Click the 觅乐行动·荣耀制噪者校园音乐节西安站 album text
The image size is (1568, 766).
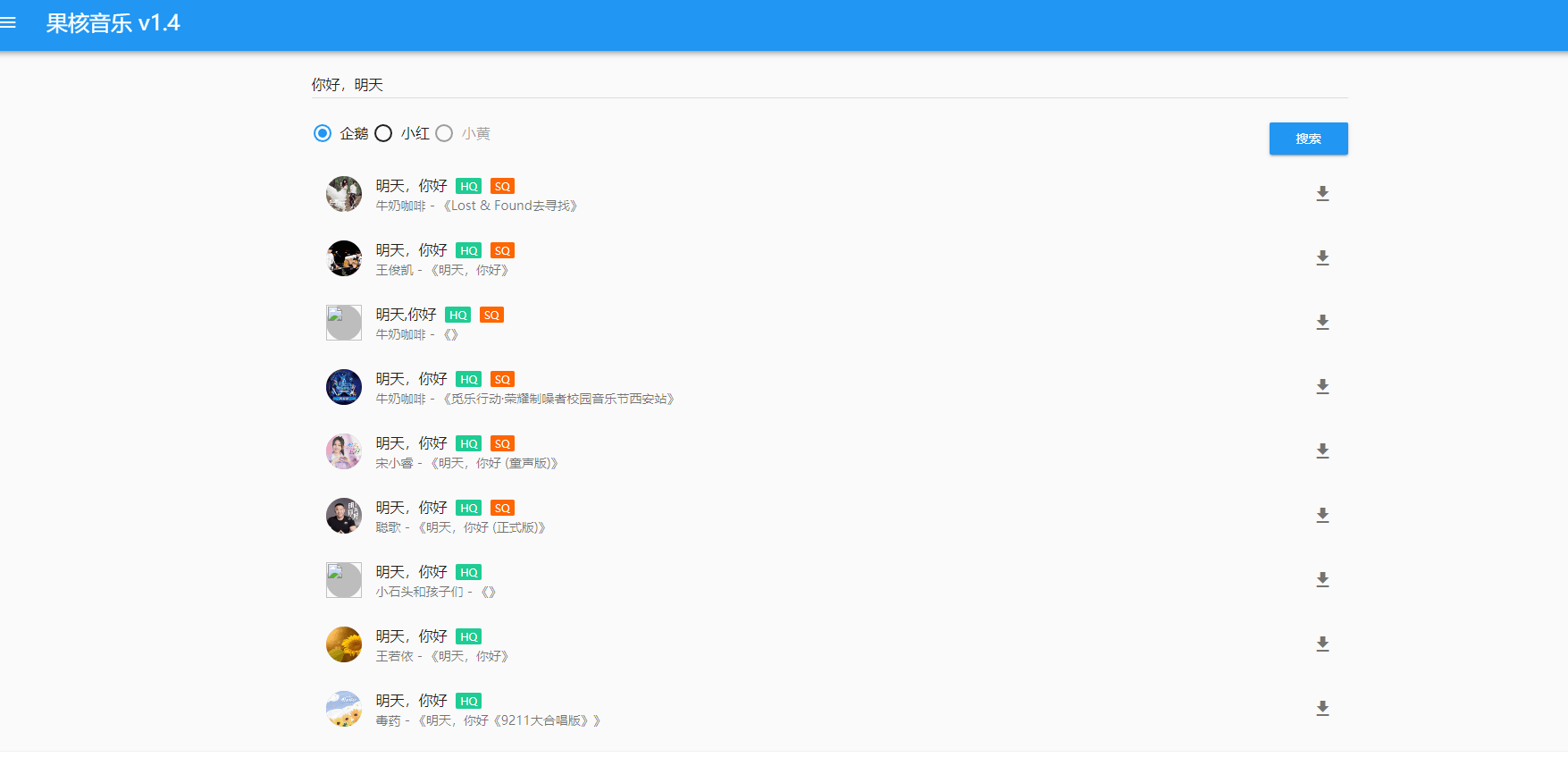(x=558, y=399)
